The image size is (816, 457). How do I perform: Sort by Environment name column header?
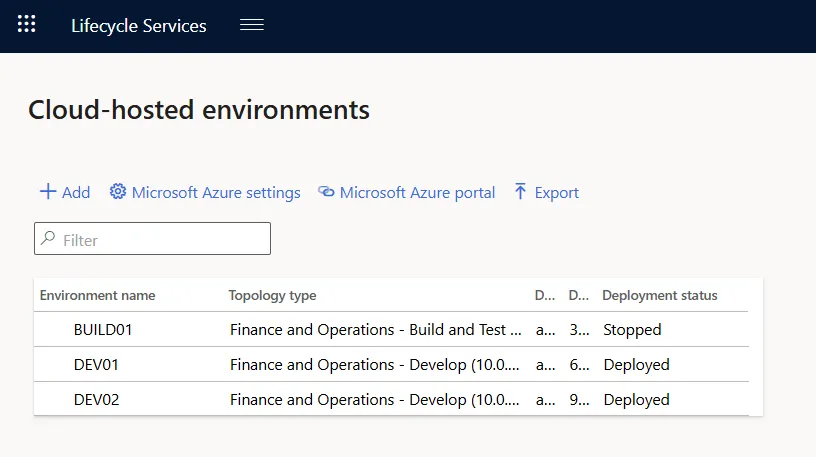(97, 295)
